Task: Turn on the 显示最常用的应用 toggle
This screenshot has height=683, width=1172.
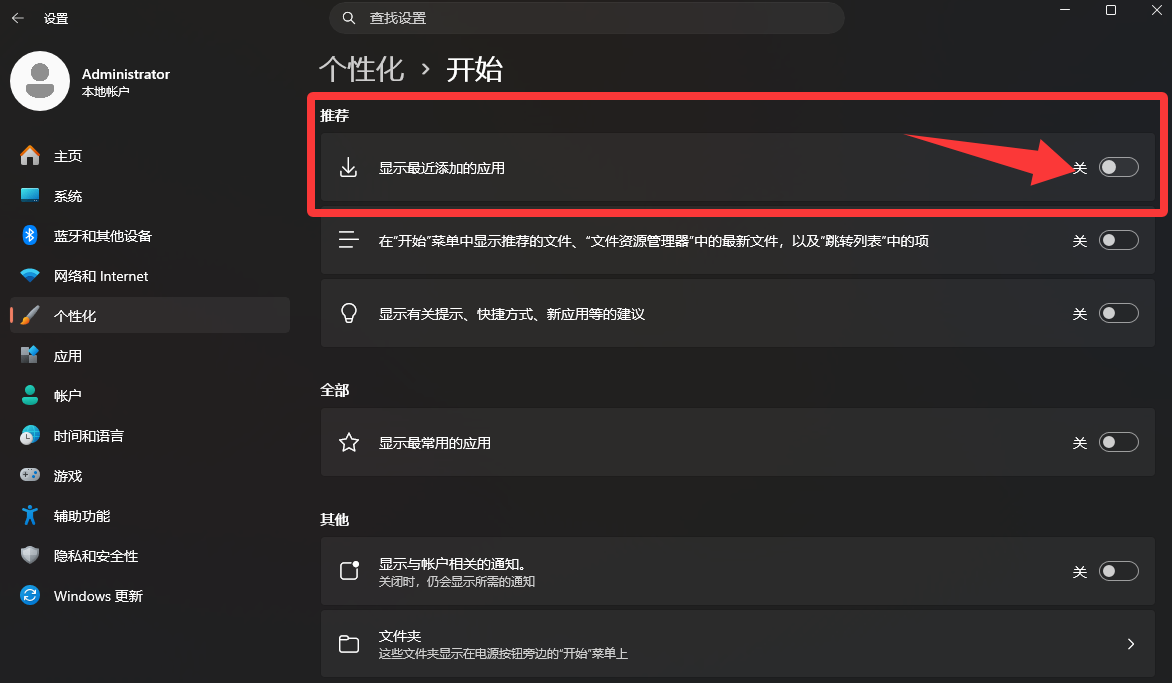Action: [x=1118, y=442]
